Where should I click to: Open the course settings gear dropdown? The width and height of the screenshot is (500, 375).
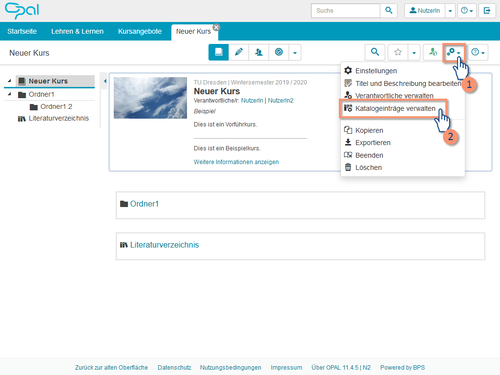click(x=454, y=52)
